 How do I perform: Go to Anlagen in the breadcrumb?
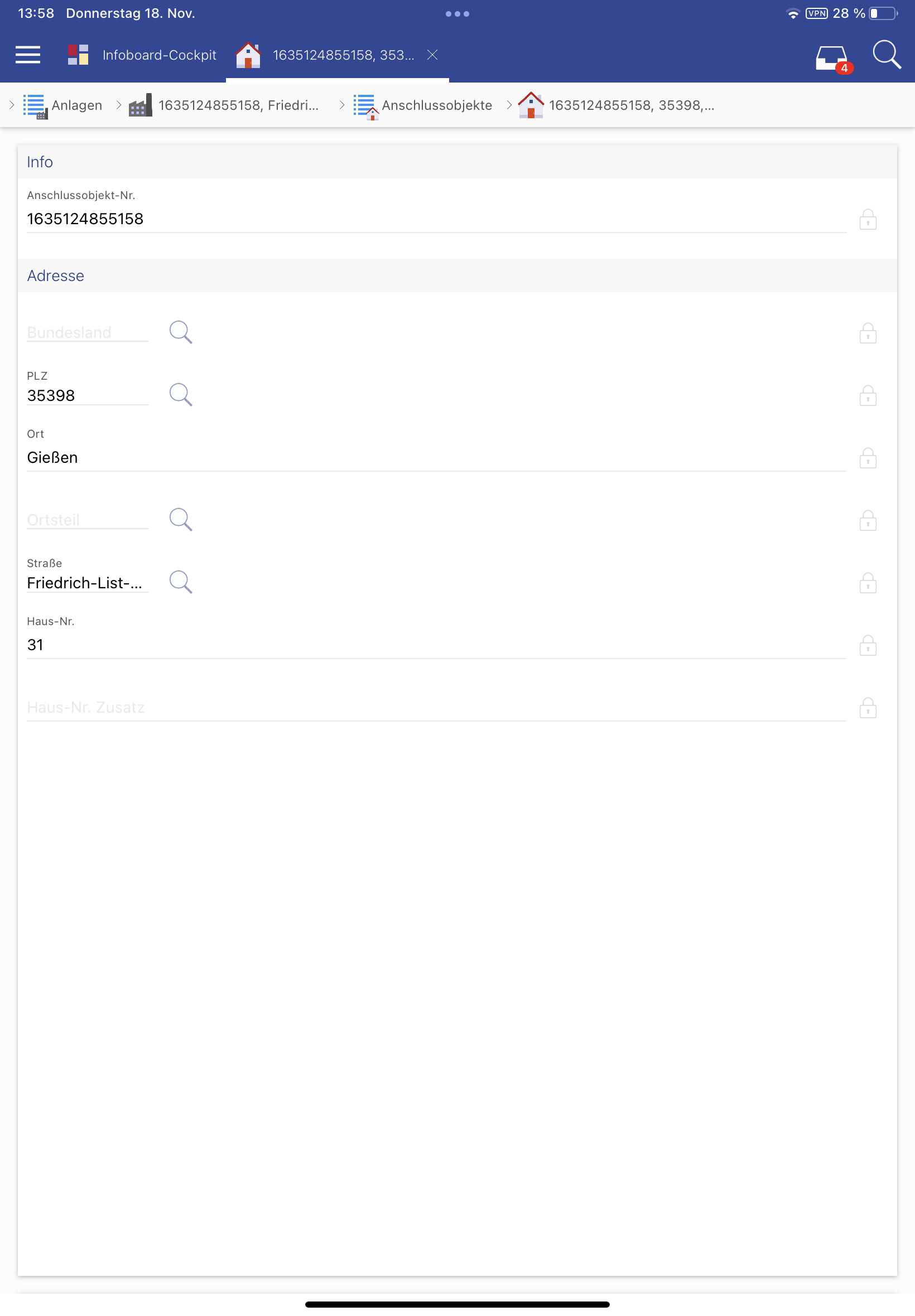click(76, 105)
